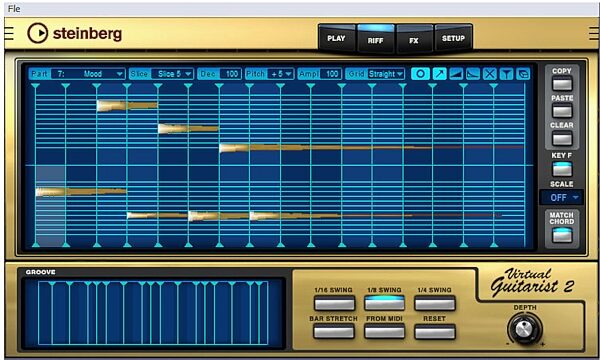Click the FROM MIDI button
The width and height of the screenshot is (600, 360).
(x=384, y=331)
